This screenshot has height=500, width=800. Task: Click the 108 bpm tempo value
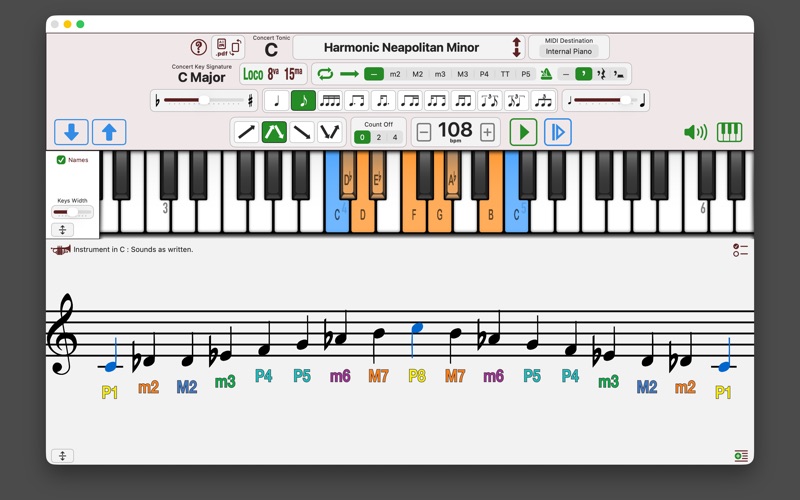pyautogui.click(x=455, y=130)
